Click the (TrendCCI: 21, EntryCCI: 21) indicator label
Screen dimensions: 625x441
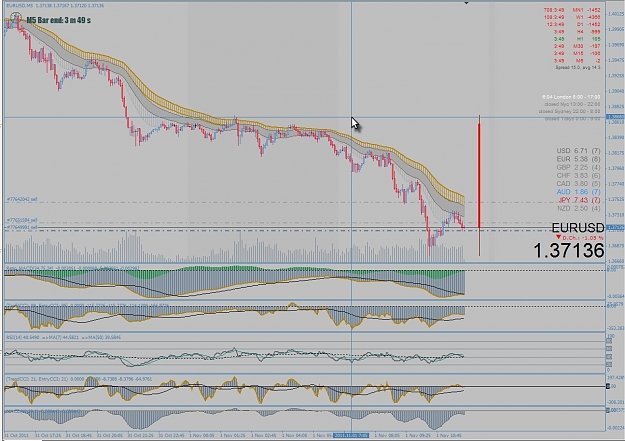coord(79,379)
